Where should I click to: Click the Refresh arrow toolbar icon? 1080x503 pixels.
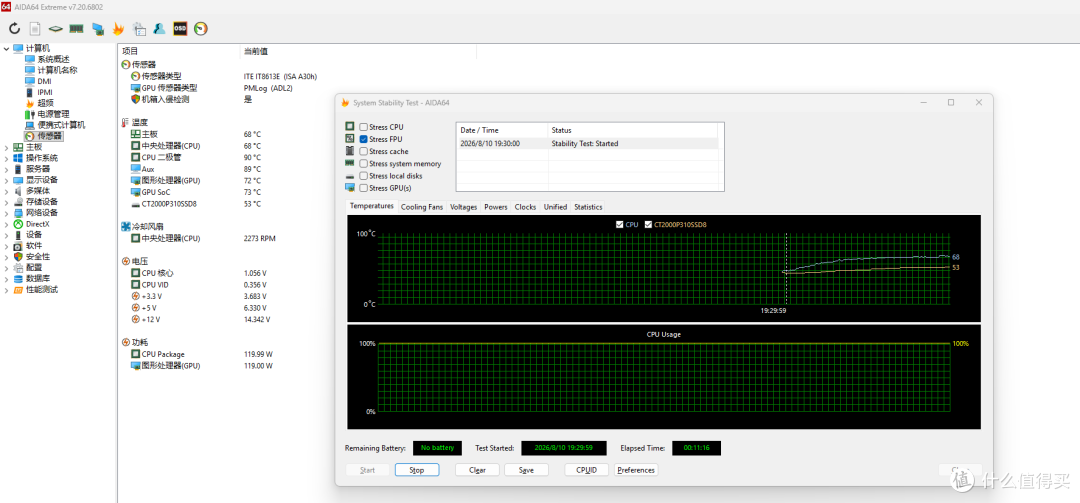pyautogui.click(x=14, y=29)
